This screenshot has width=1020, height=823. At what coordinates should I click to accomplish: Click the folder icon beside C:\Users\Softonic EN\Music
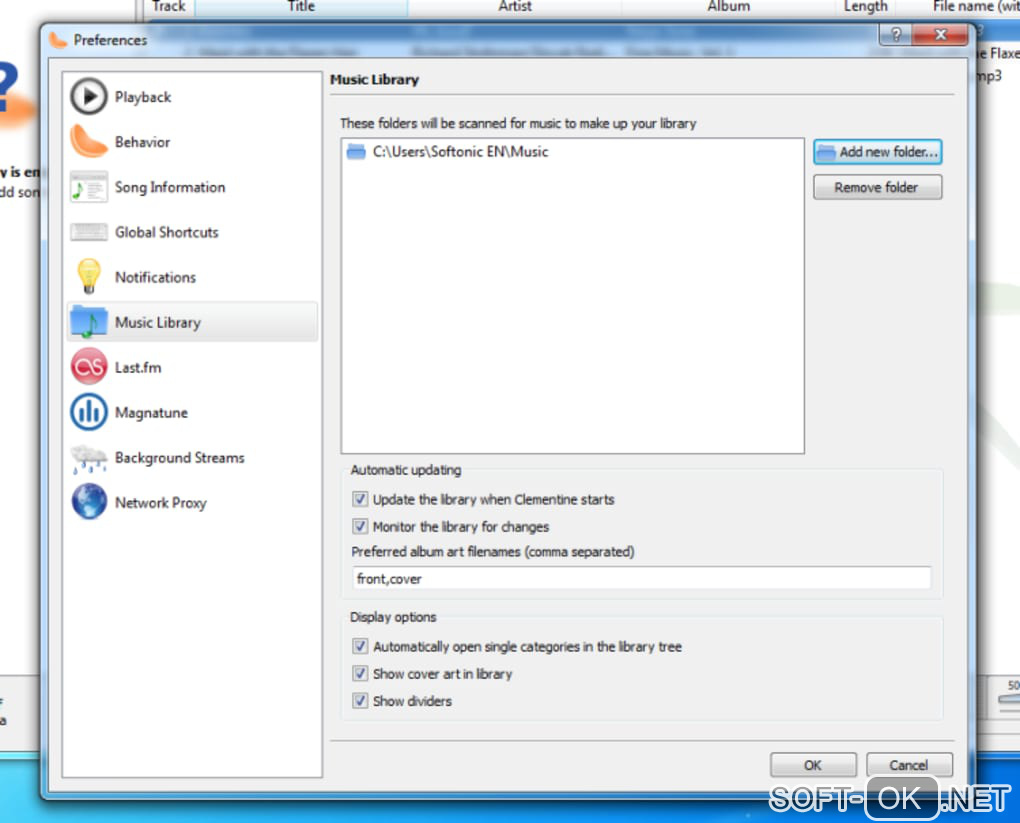[356, 152]
